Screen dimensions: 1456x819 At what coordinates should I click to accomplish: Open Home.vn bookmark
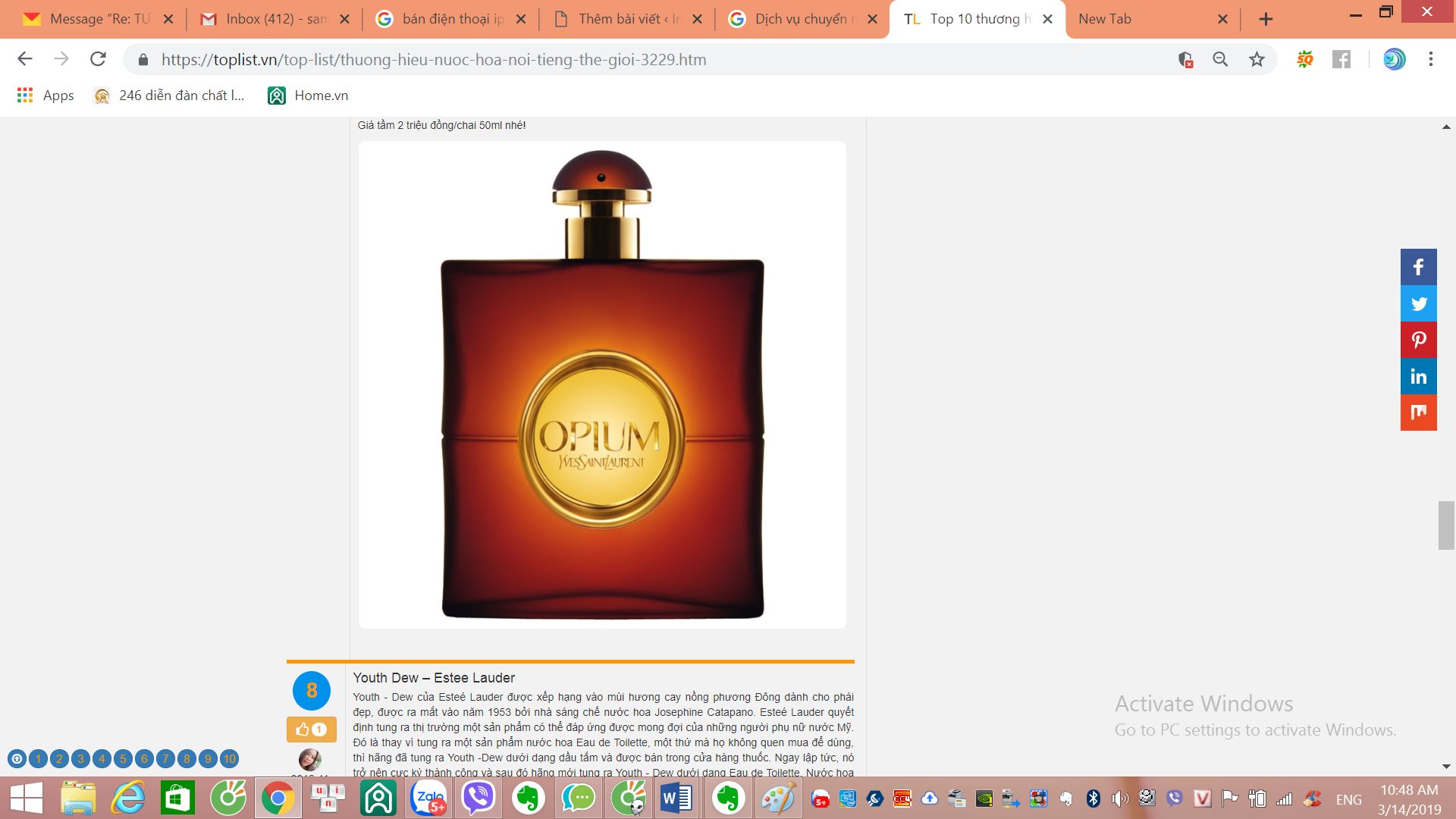click(x=308, y=96)
